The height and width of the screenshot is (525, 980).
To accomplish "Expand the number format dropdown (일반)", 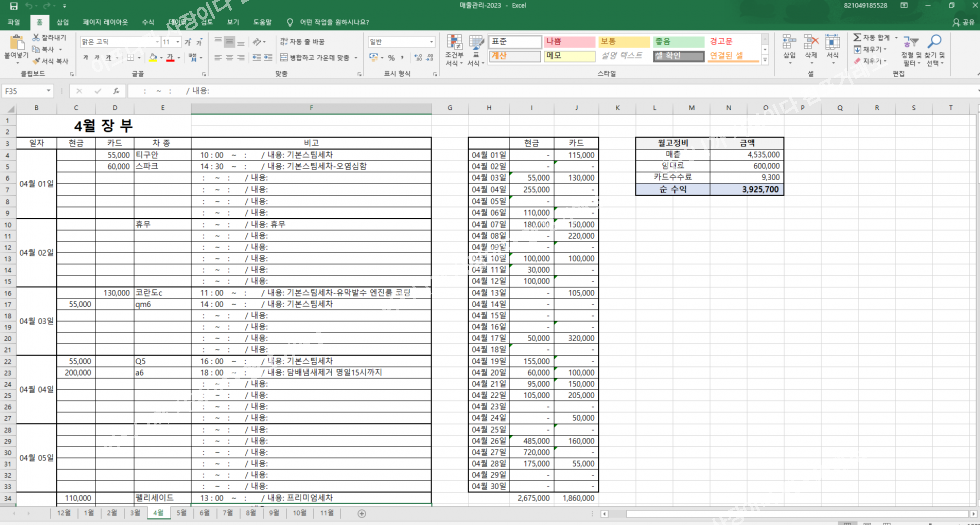I will coord(432,42).
